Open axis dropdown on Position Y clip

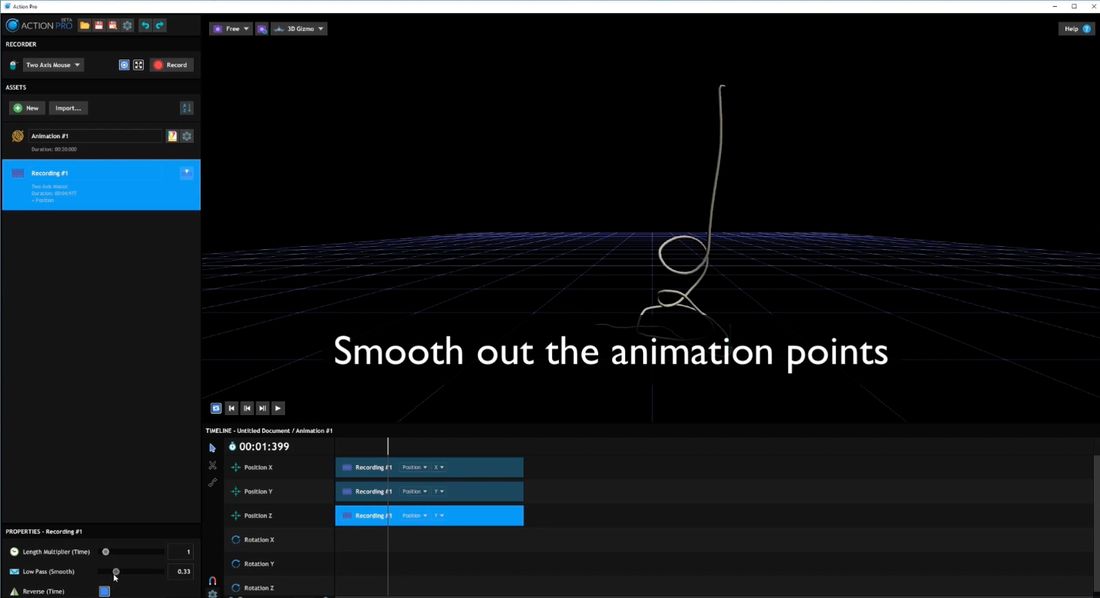coord(438,491)
